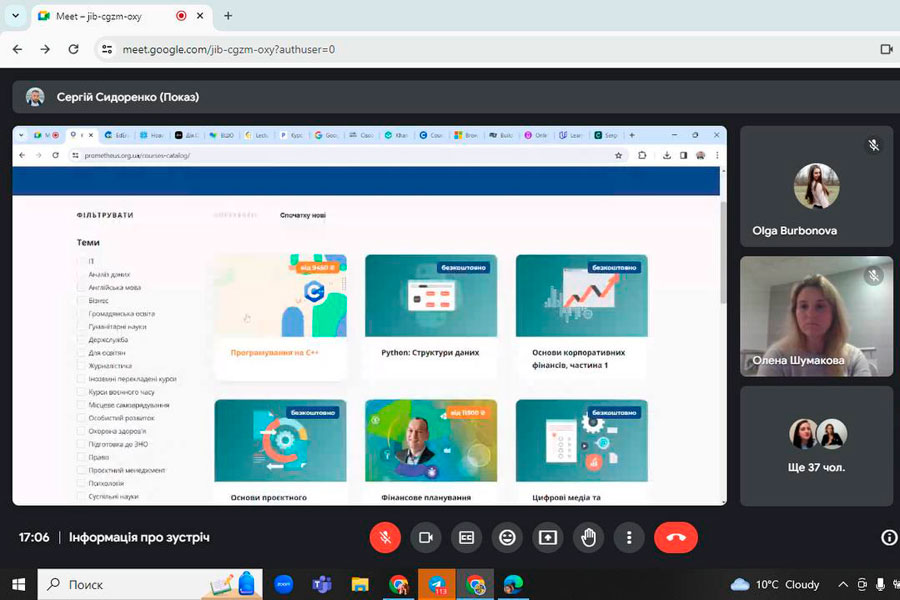Click Інформація про зустріч label
This screenshot has width=900, height=600.
139,538
